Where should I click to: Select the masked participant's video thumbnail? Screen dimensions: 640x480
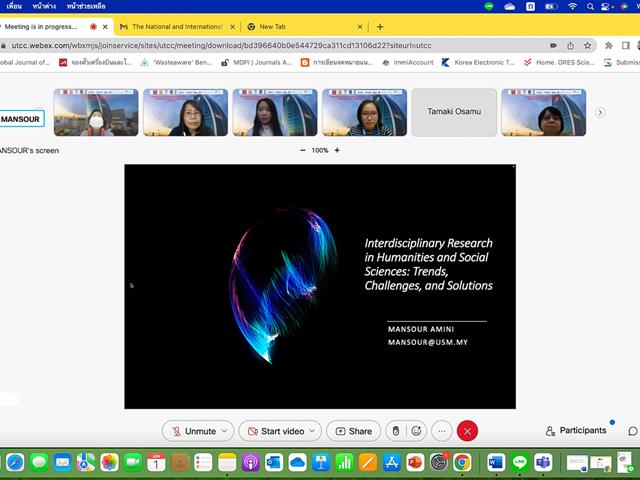pyautogui.click(x=96, y=112)
